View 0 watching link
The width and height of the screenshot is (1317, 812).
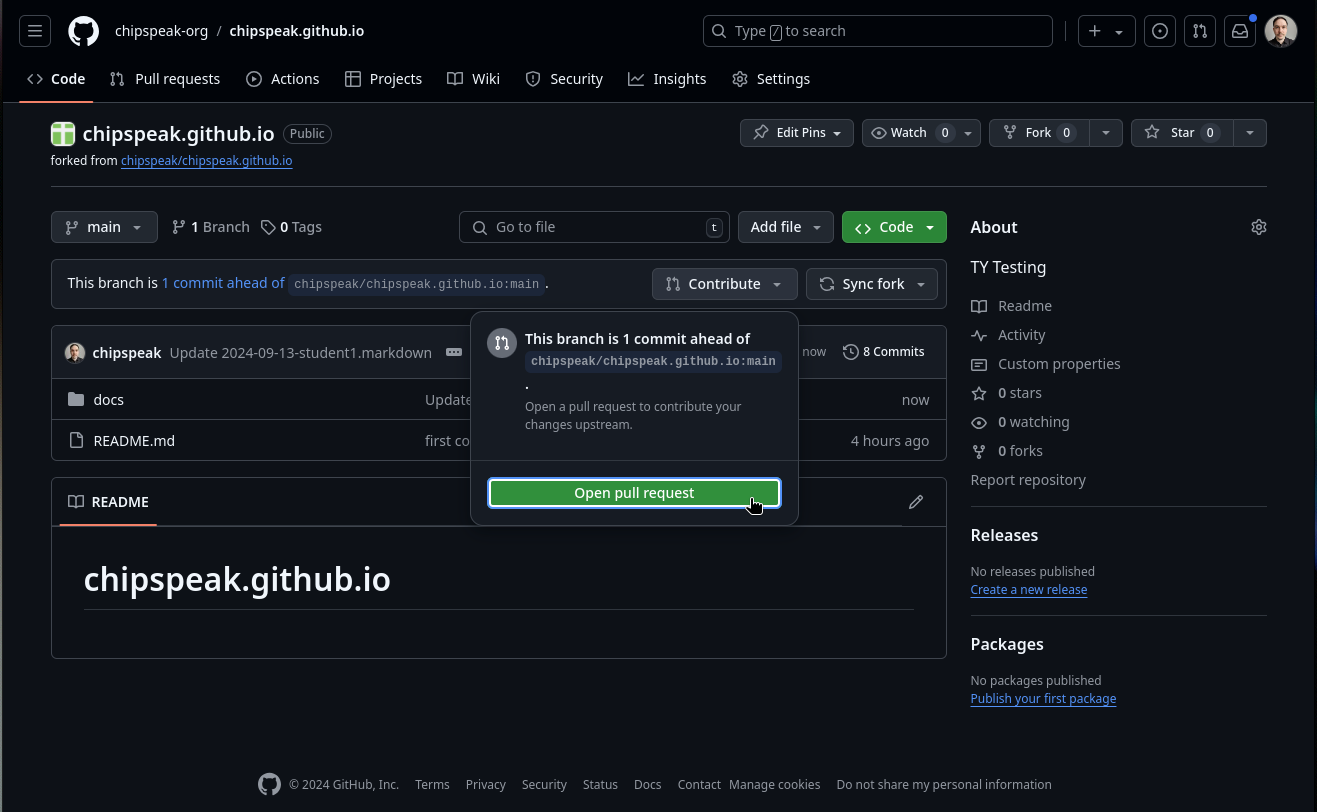click(1020, 422)
